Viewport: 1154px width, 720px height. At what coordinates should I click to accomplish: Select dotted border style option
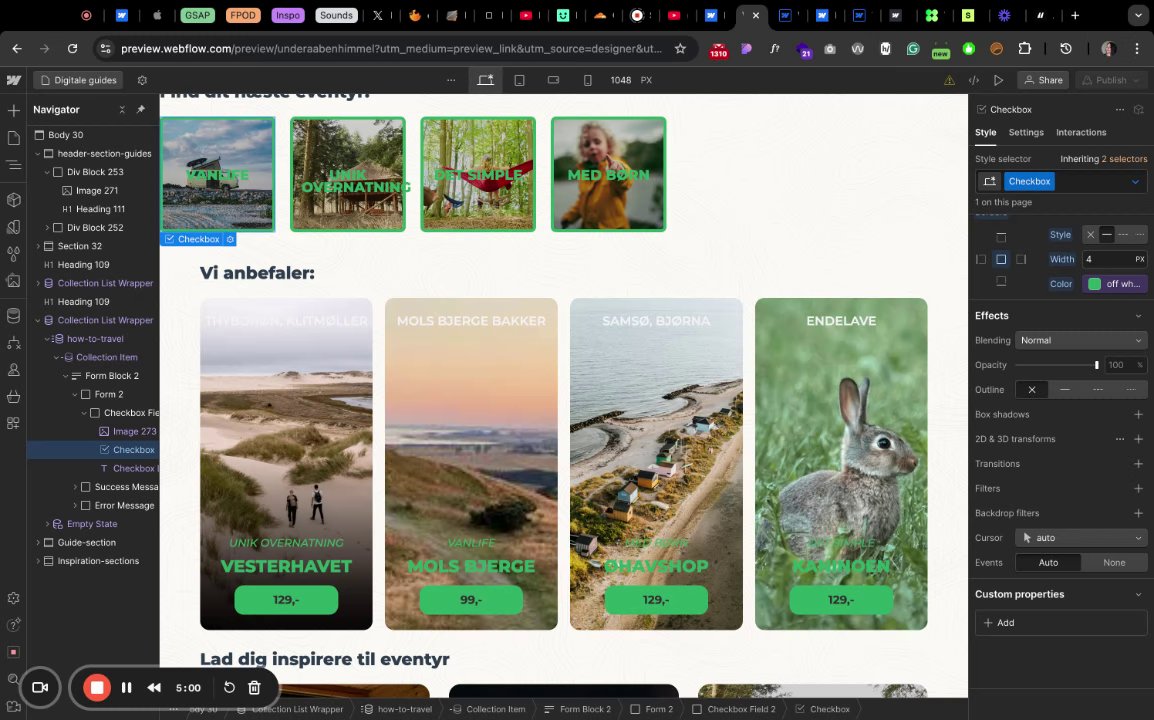click(x=1139, y=235)
